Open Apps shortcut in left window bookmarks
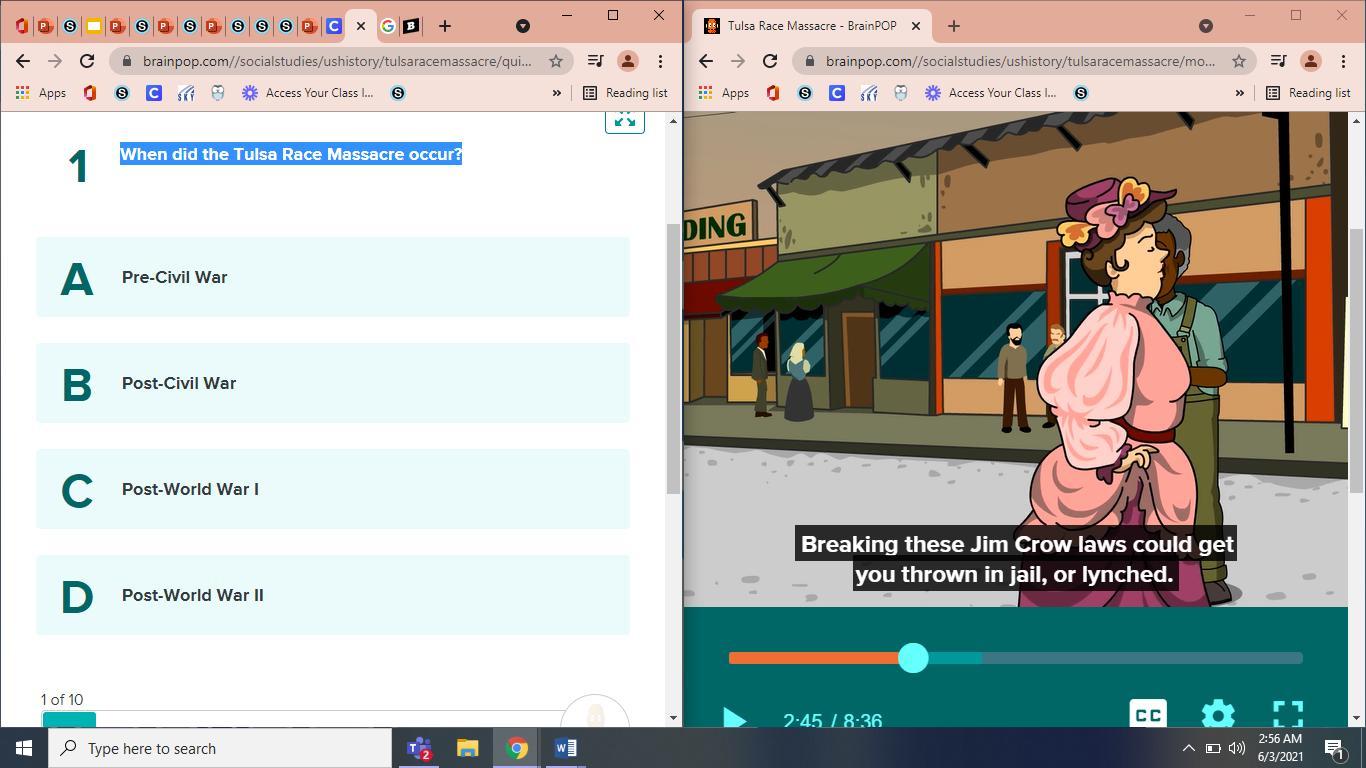This screenshot has width=1366, height=768. tap(41, 93)
